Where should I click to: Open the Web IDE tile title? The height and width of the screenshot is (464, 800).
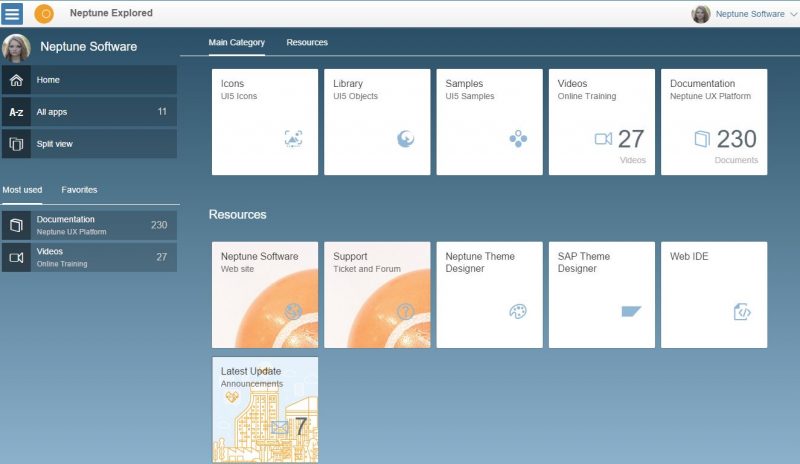click(689, 257)
